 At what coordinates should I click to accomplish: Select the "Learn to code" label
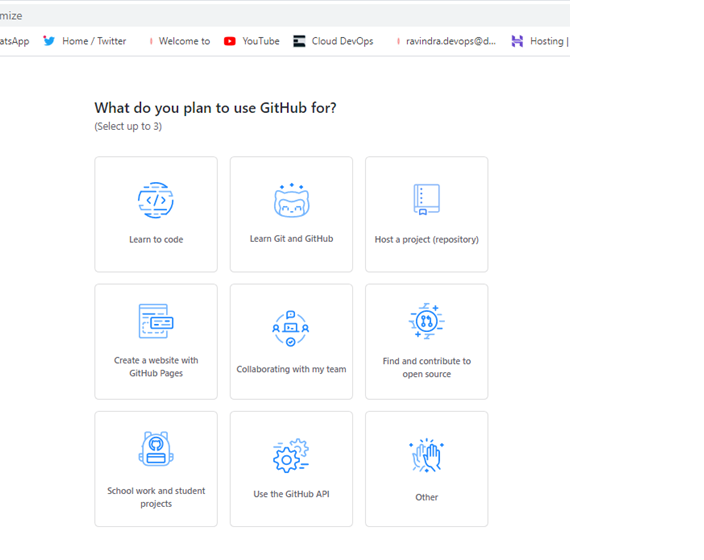pos(156,240)
